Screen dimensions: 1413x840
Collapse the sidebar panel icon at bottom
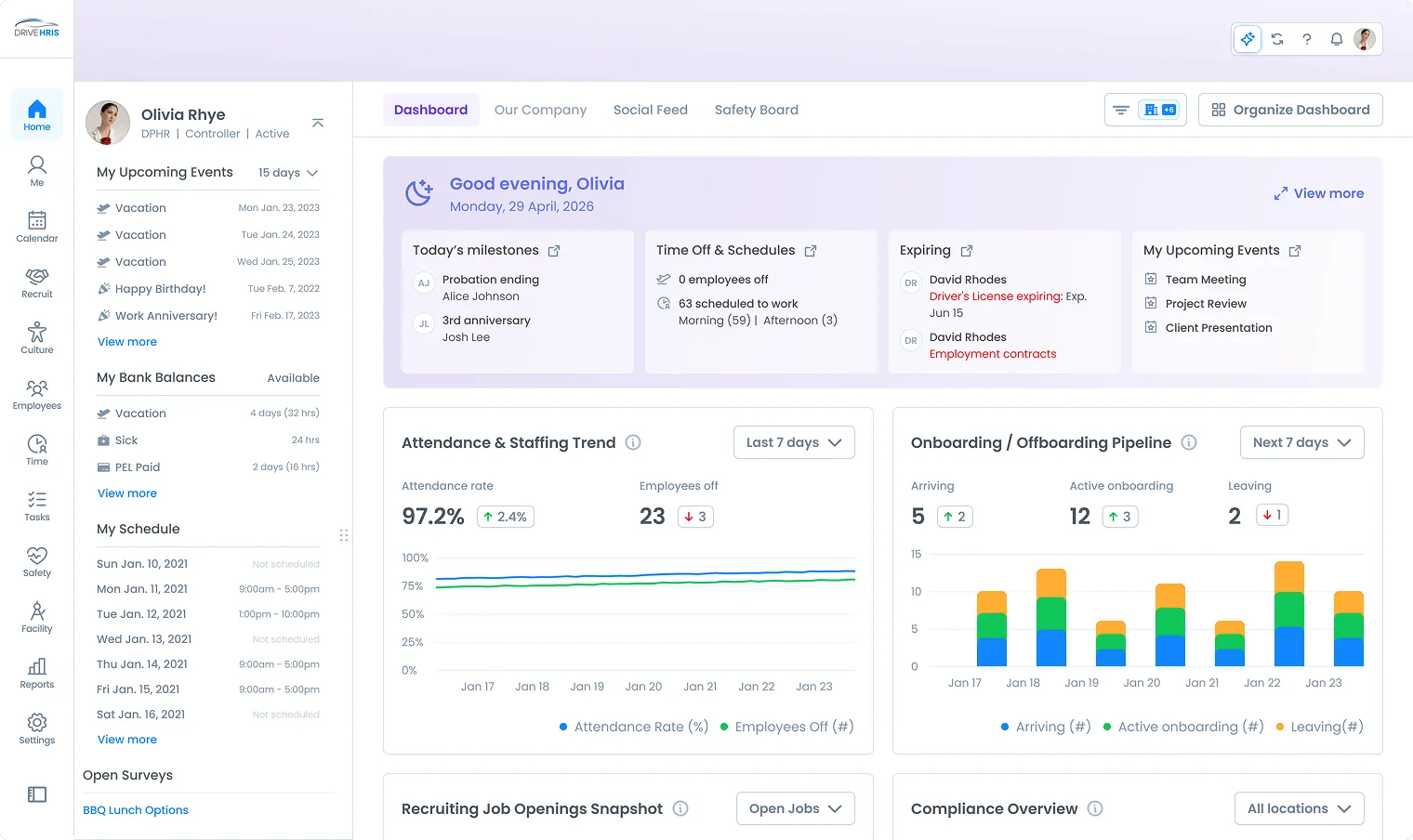pos(37,794)
